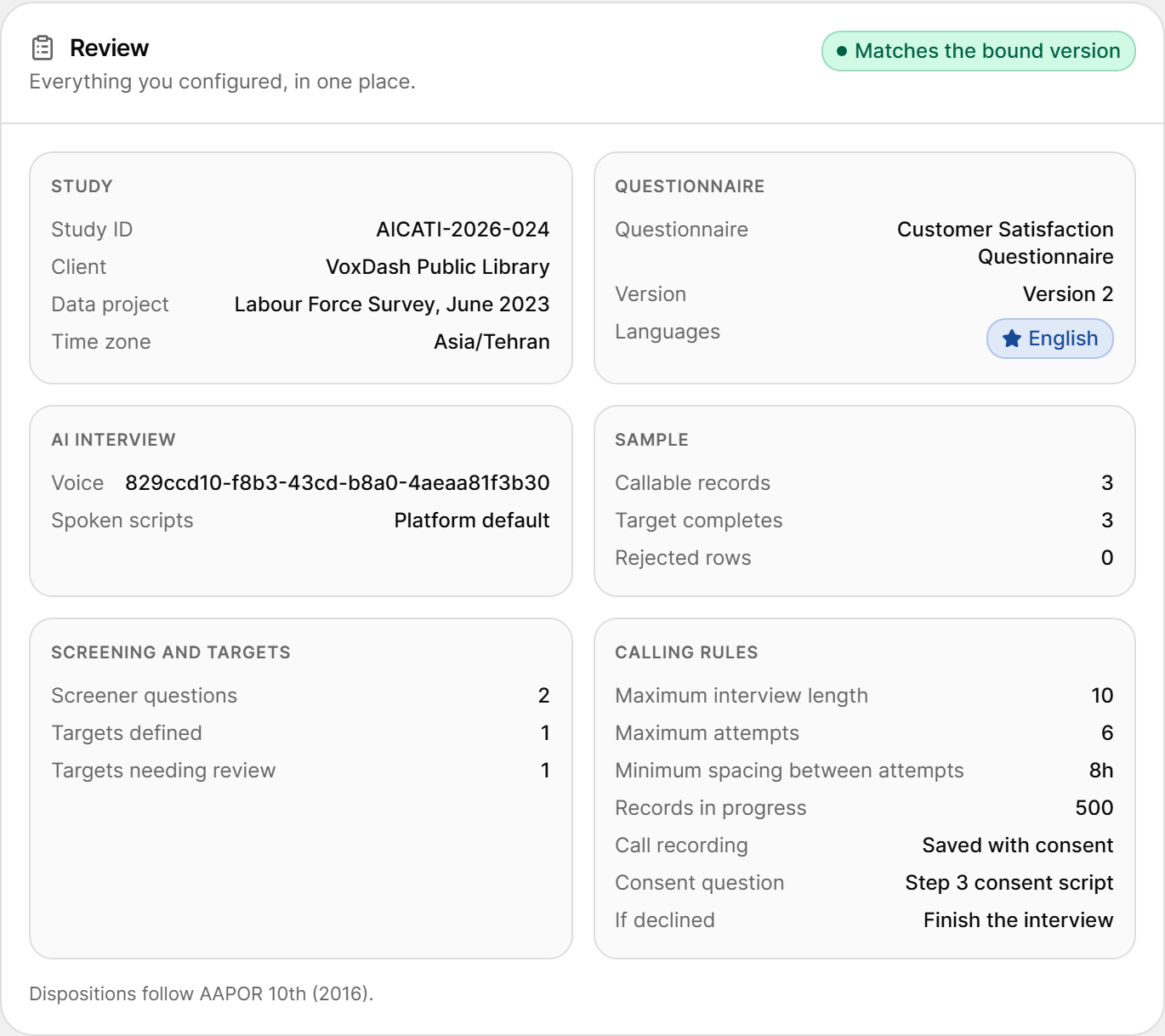1165x1036 pixels.
Task: Click the 'Consent question' label
Action: coord(700,883)
